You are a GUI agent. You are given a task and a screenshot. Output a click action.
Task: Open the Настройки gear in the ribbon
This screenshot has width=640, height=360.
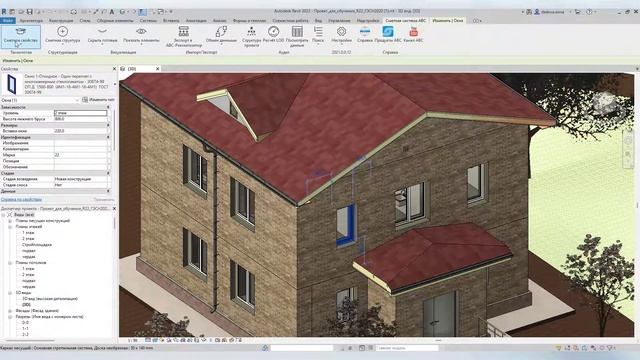click(342, 35)
